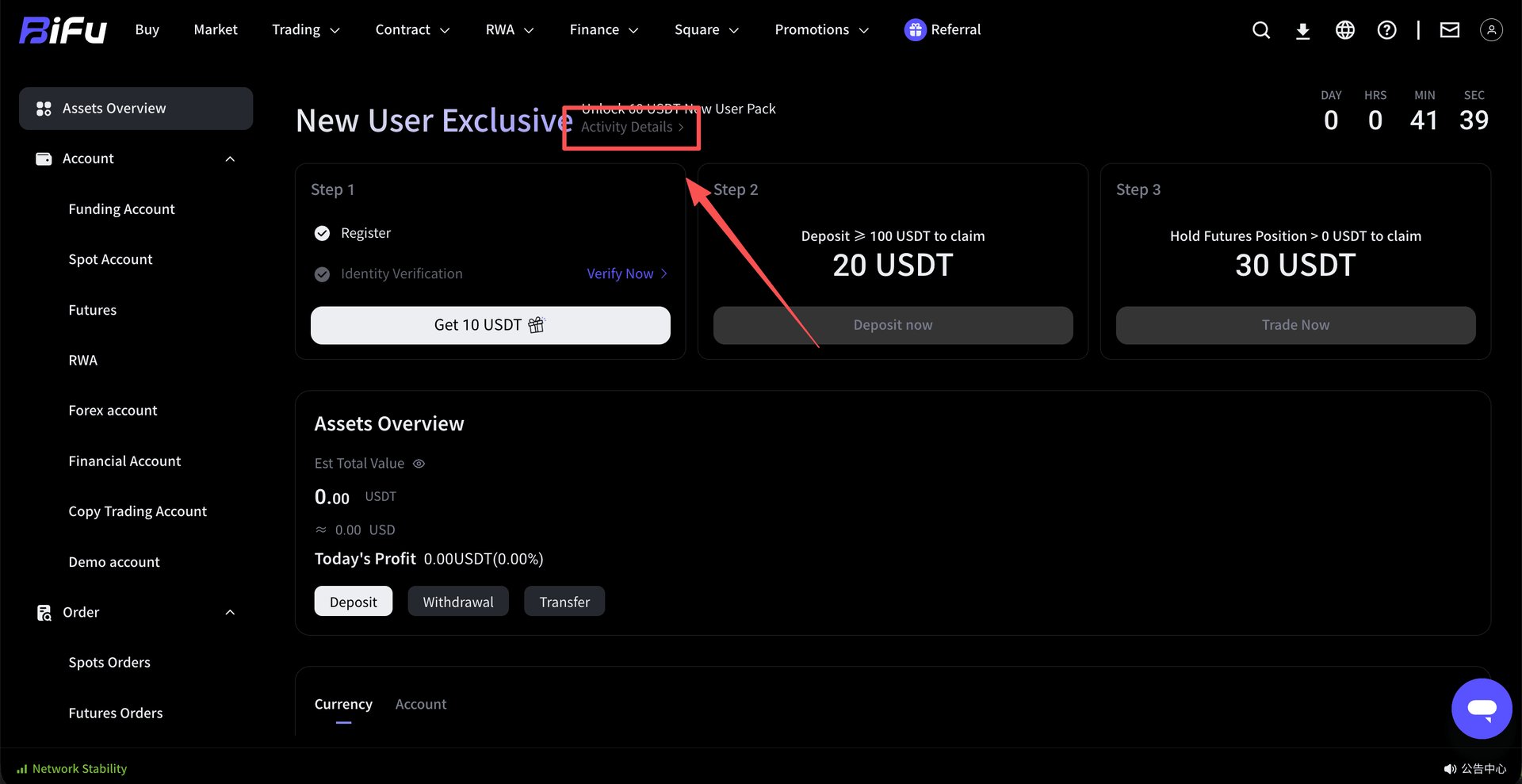The height and width of the screenshot is (784, 1522).
Task: Click the Register step checkmark
Action: click(x=322, y=233)
